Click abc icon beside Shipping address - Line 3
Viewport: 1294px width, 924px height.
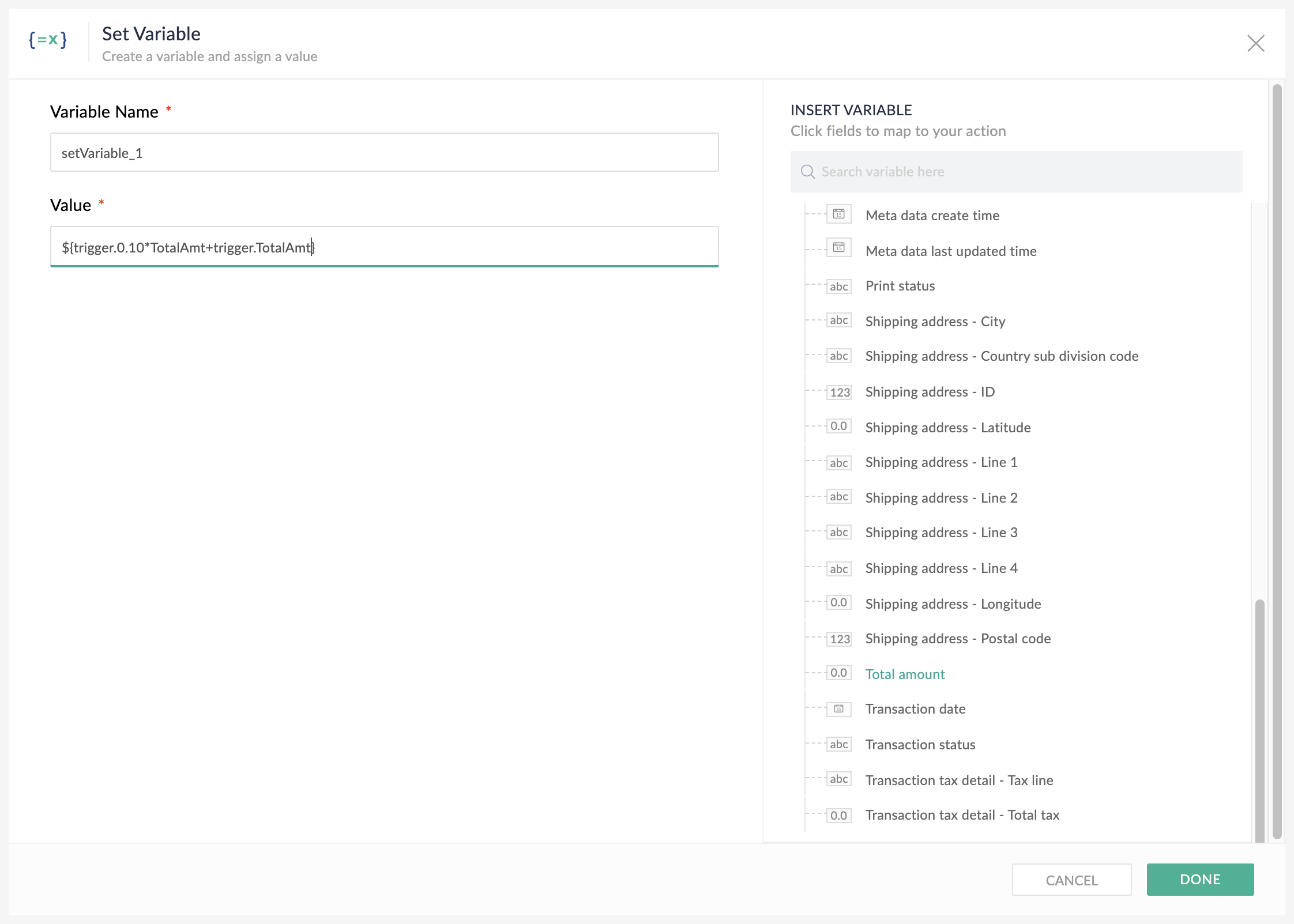(839, 532)
